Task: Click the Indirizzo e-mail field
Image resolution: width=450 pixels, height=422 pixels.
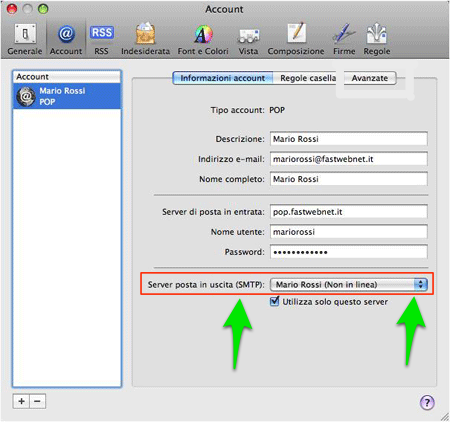Action: pos(348,159)
